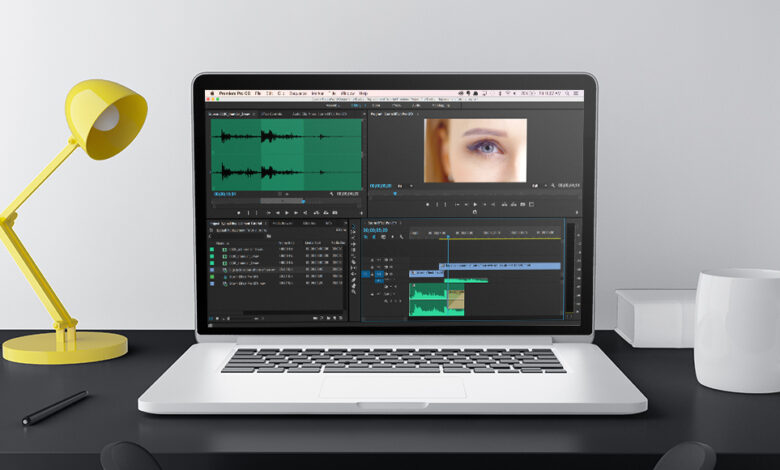Switch to the Color workspace
The width and height of the screenshot is (780, 470).
pyautogui.click(x=376, y=105)
